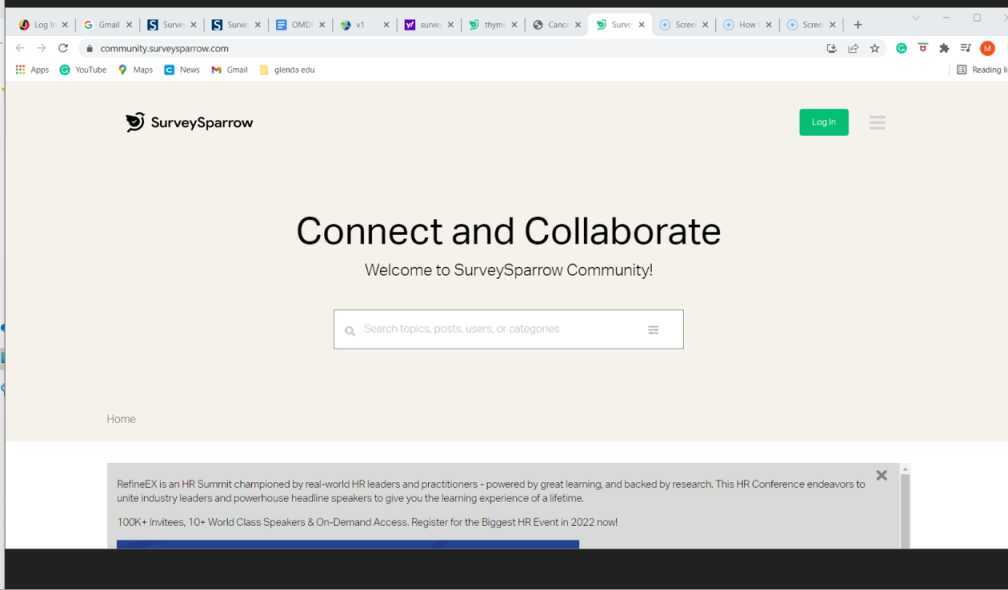Open the hamburger menu beside Log In
1008x590 pixels.
(x=877, y=122)
